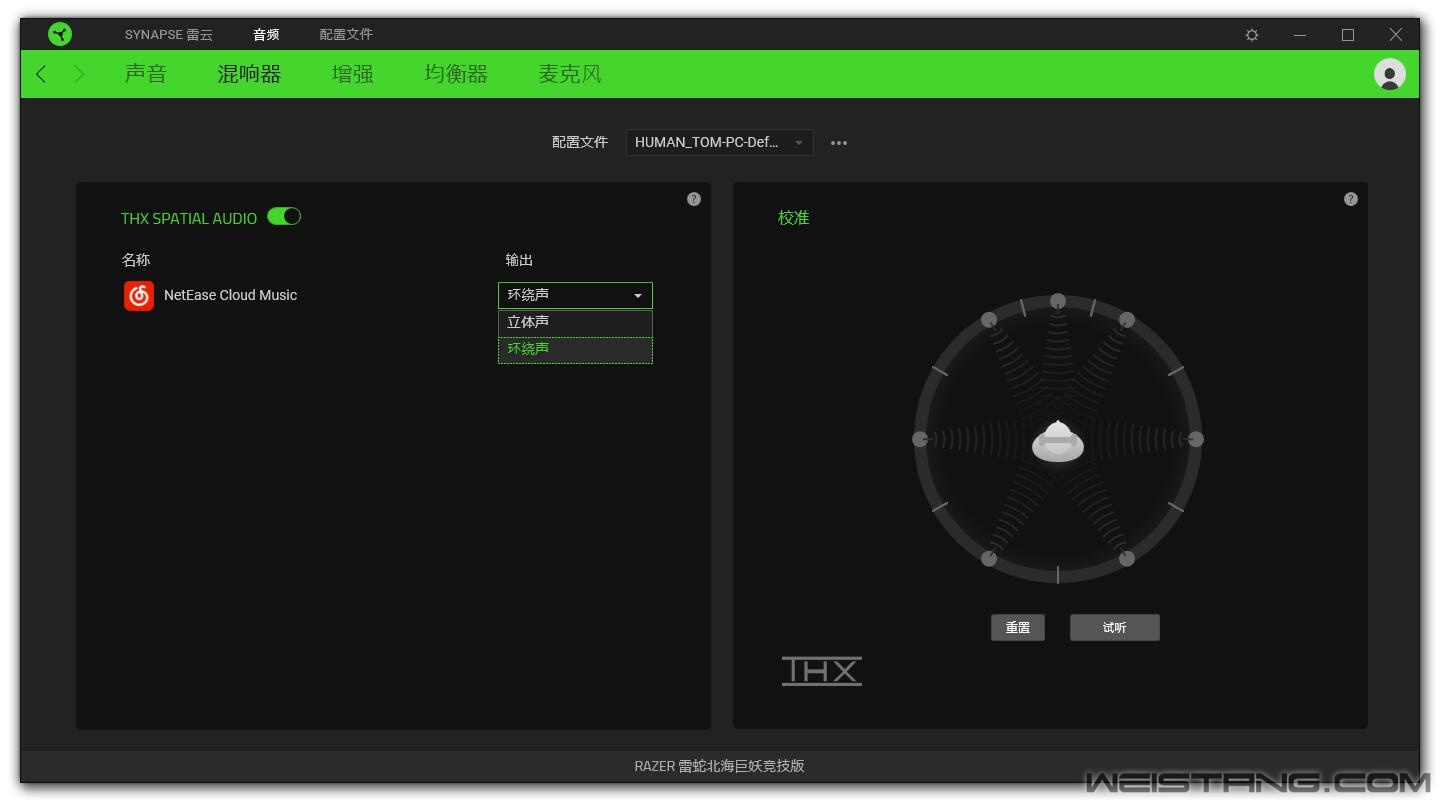1444x806 pixels.
Task: Open the profile options three-dot menu
Action: pos(839,143)
